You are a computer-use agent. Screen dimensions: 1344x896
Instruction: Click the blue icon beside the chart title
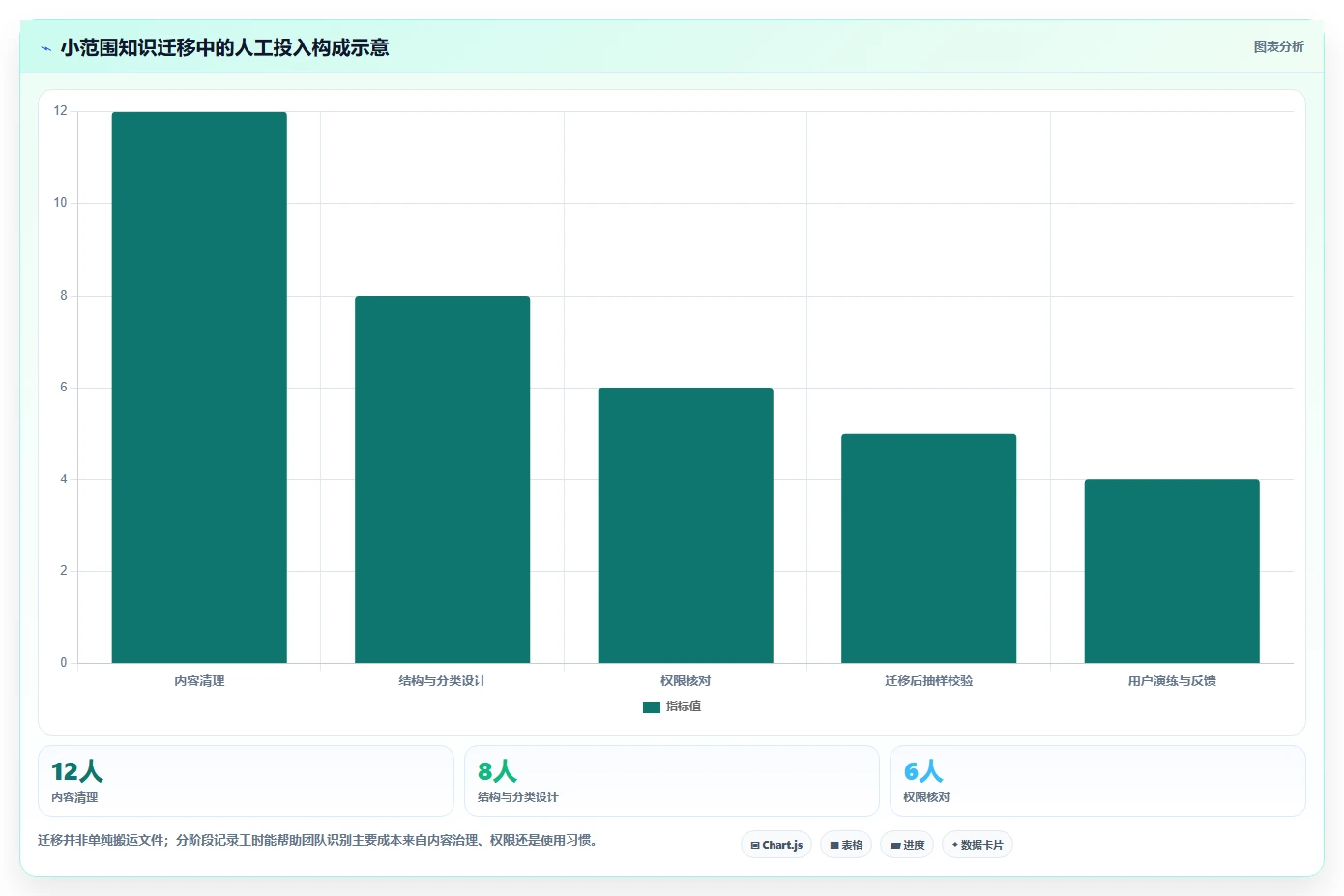[45, 48]
